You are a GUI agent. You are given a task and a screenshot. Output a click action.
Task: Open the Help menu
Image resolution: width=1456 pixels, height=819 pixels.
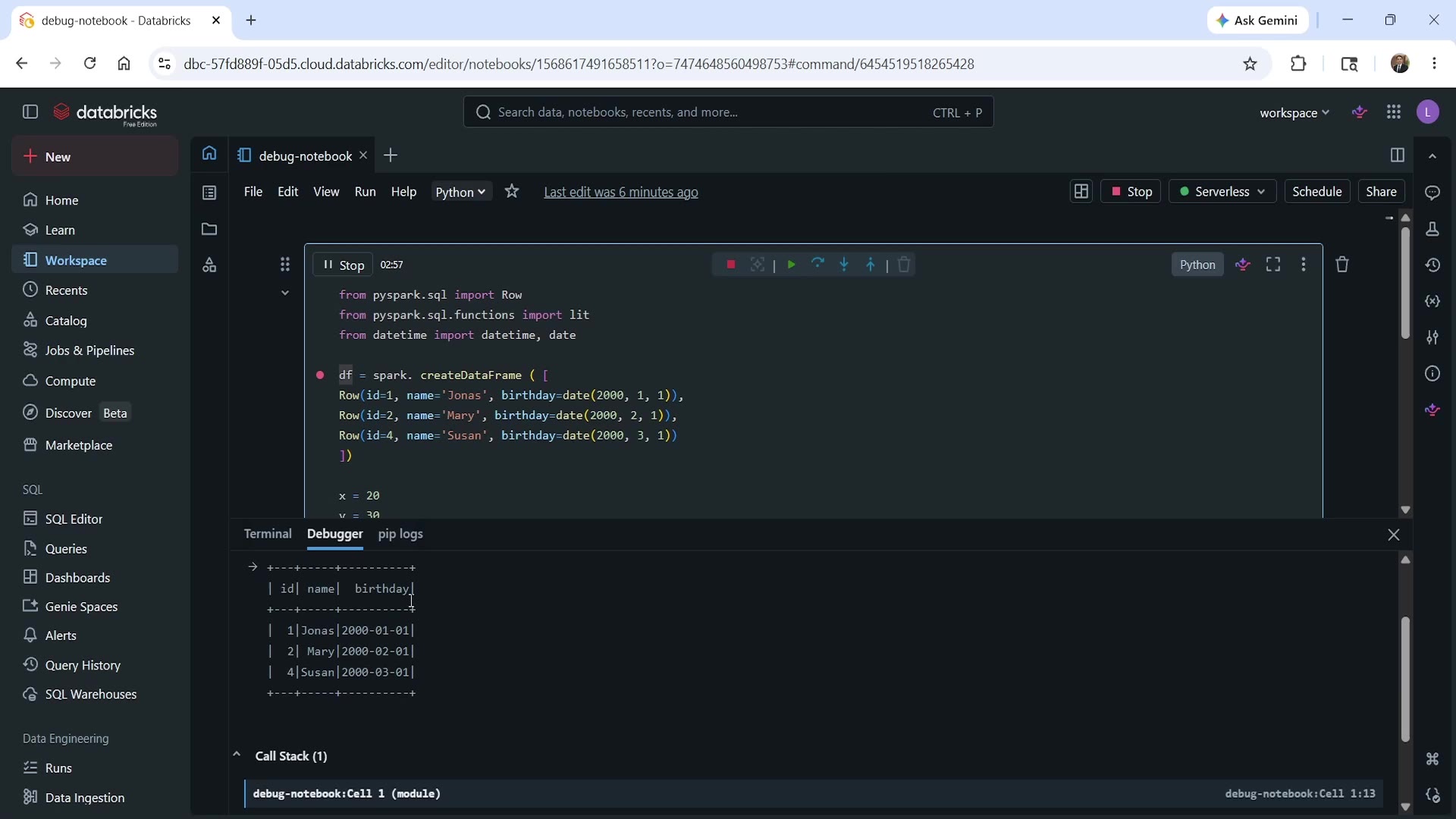click(404, 192)
